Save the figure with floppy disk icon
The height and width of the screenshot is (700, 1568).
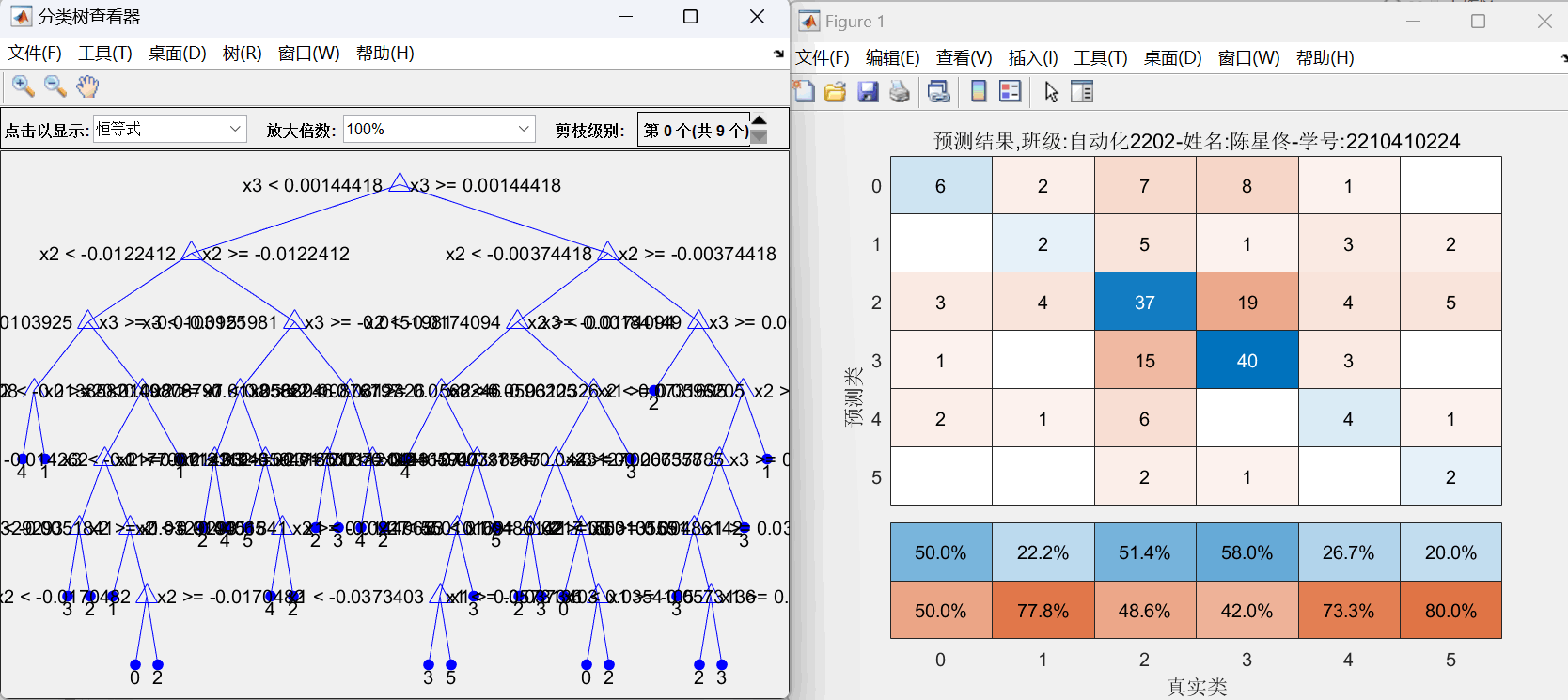868,91
